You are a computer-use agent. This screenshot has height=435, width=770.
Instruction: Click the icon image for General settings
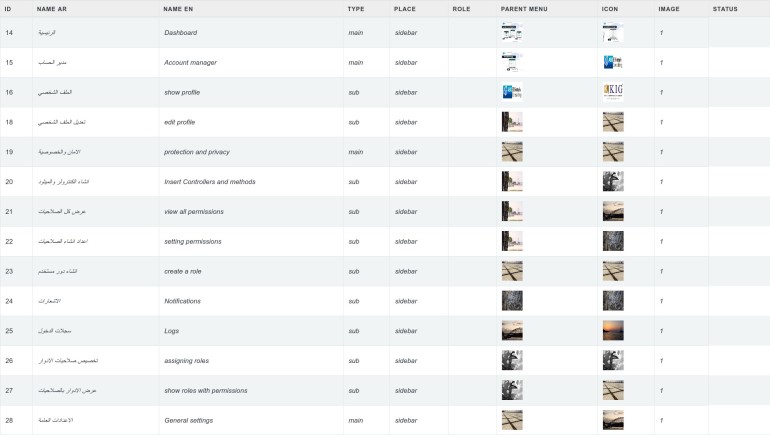pos(613,420)
